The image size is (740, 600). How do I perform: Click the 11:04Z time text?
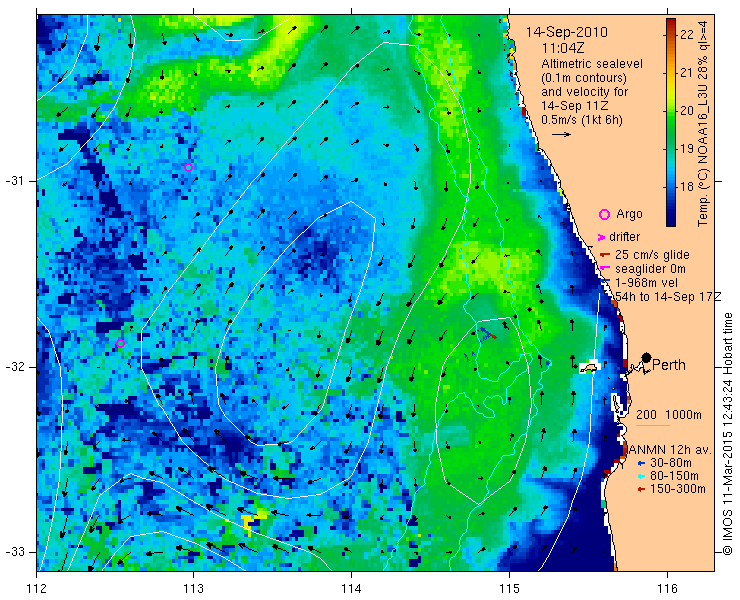pyautogui.click(x=562, y=48)
